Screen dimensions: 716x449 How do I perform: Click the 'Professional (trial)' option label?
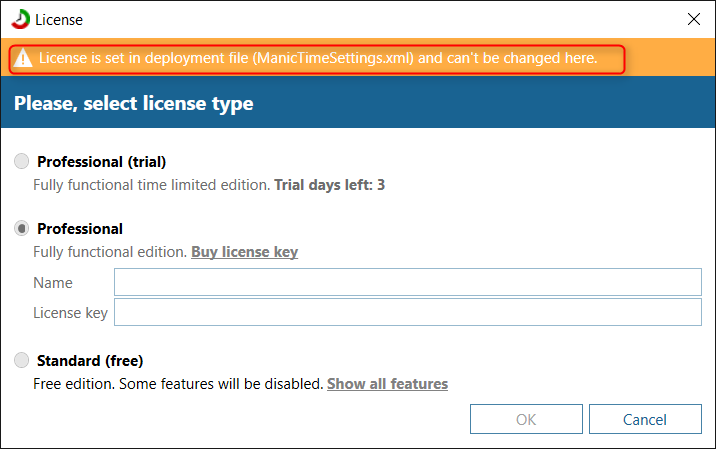tap(101, 162)
